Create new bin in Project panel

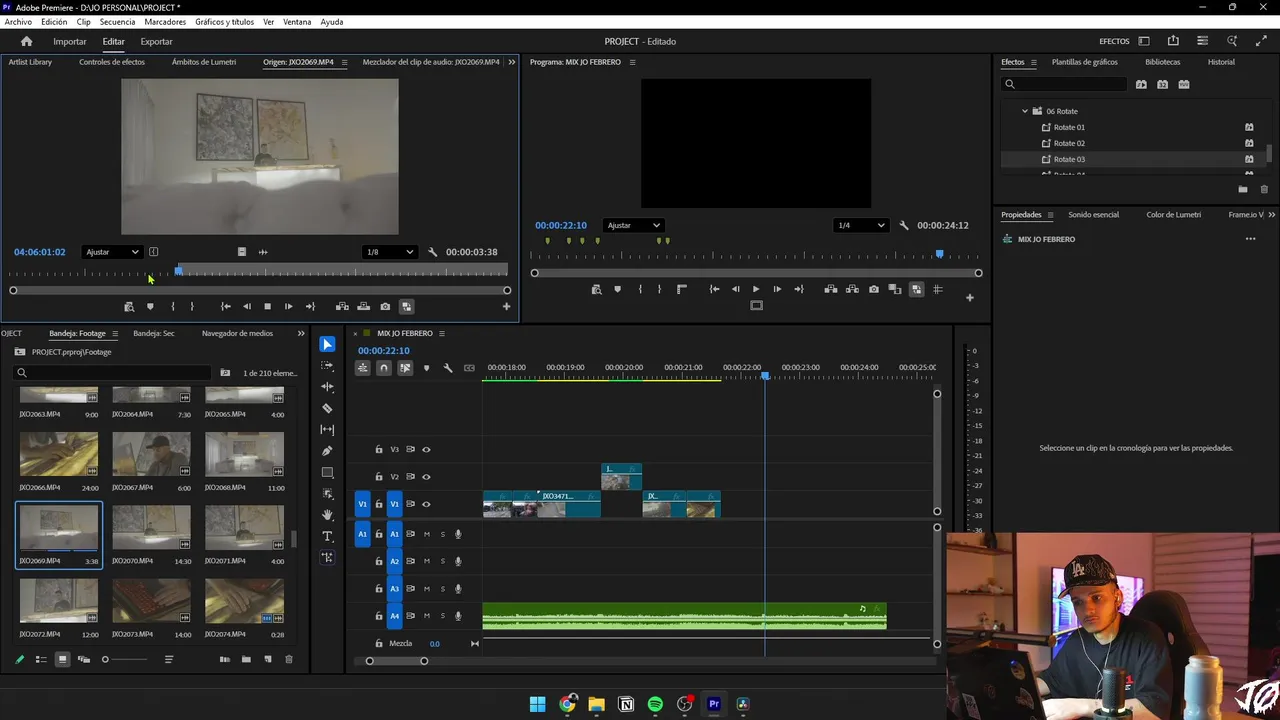point(246,659)
